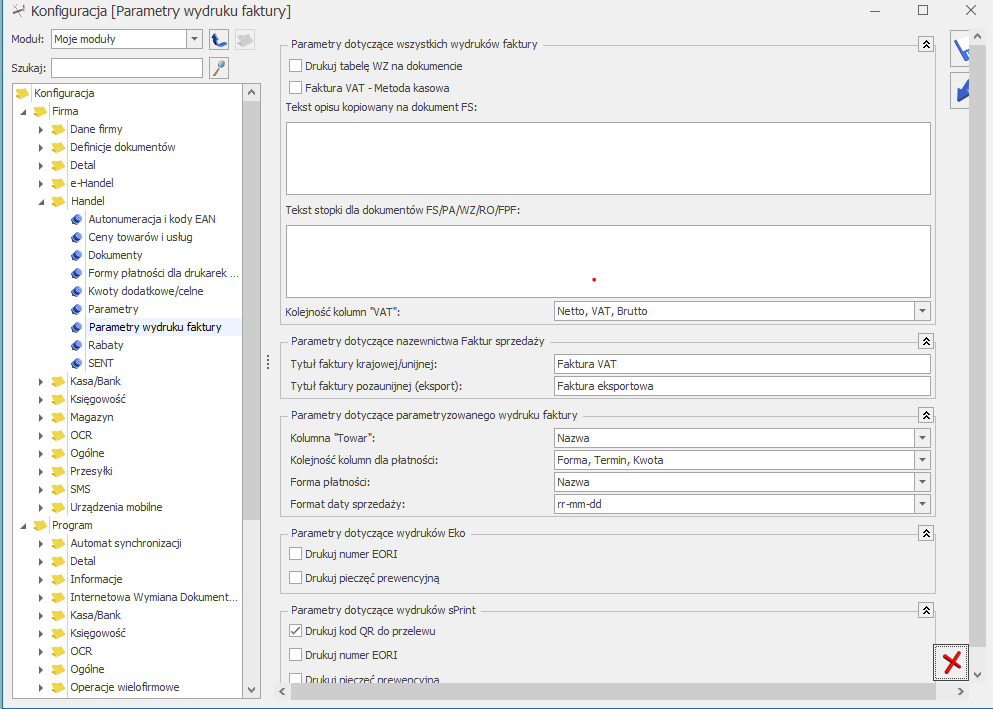This screenshot has height=709, width=993.
Task: Expand the Kasa/Bank node under Firma
Action: click(x=41, y=382)
